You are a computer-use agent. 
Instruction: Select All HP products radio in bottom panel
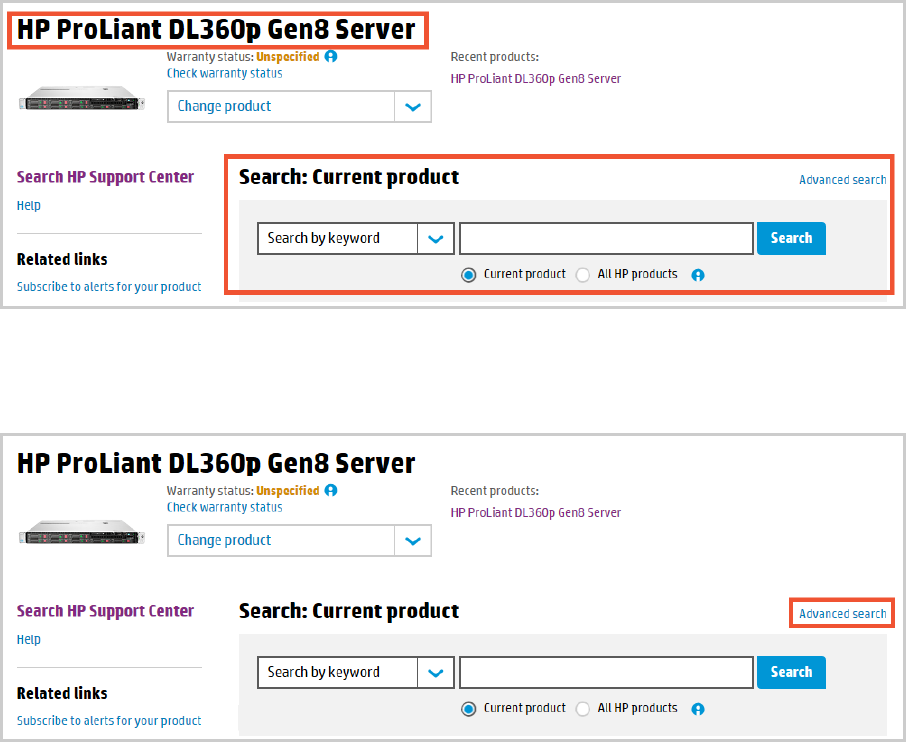(x=582, y=709)
